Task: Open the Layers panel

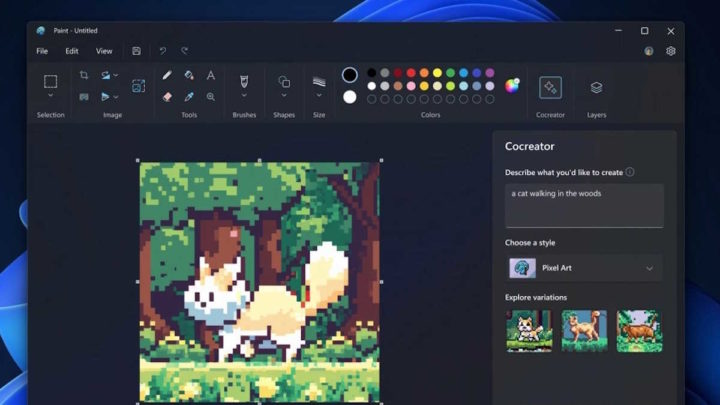Action: (x=596, y=87)
